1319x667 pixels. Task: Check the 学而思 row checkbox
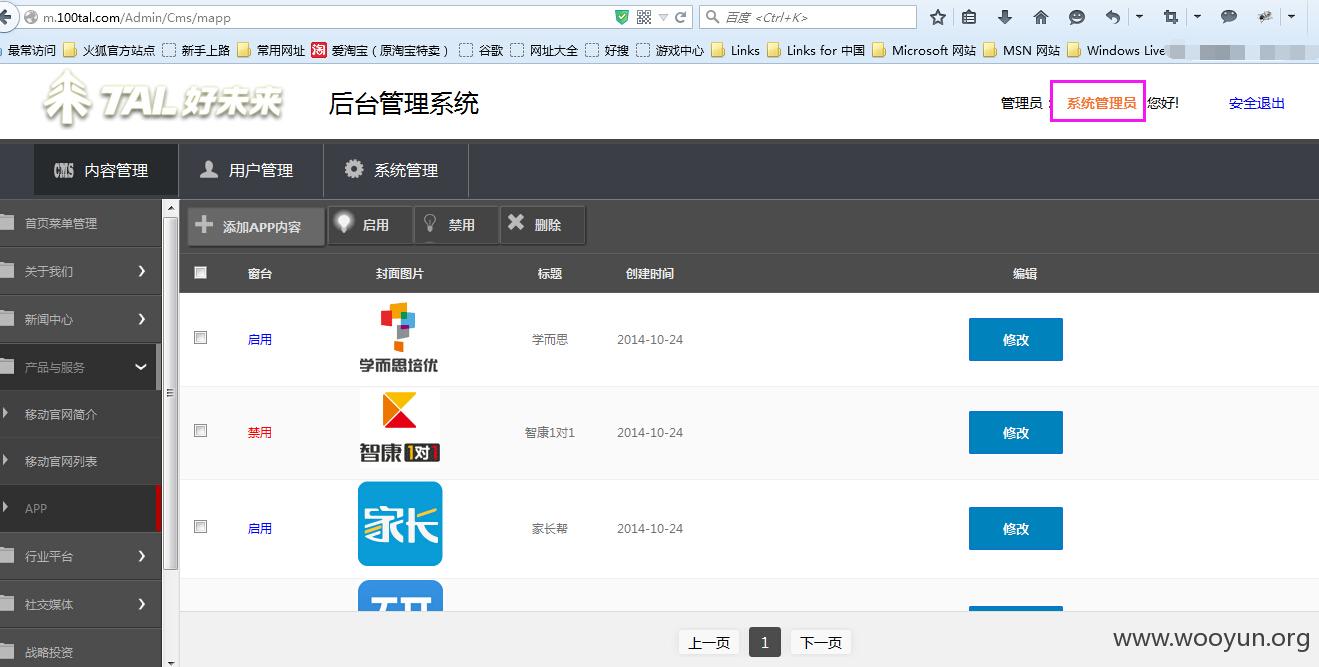[x=200, y=338]
